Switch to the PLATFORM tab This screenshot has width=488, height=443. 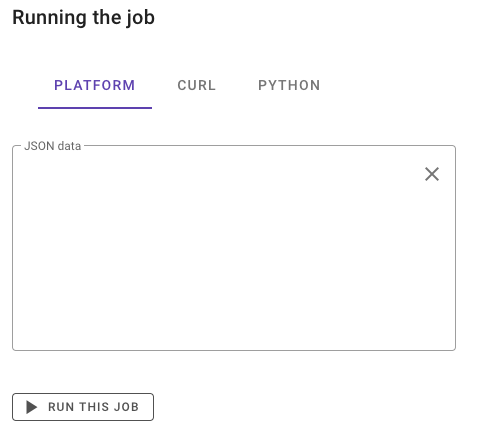pyautogui.click(x=95, y=85)
